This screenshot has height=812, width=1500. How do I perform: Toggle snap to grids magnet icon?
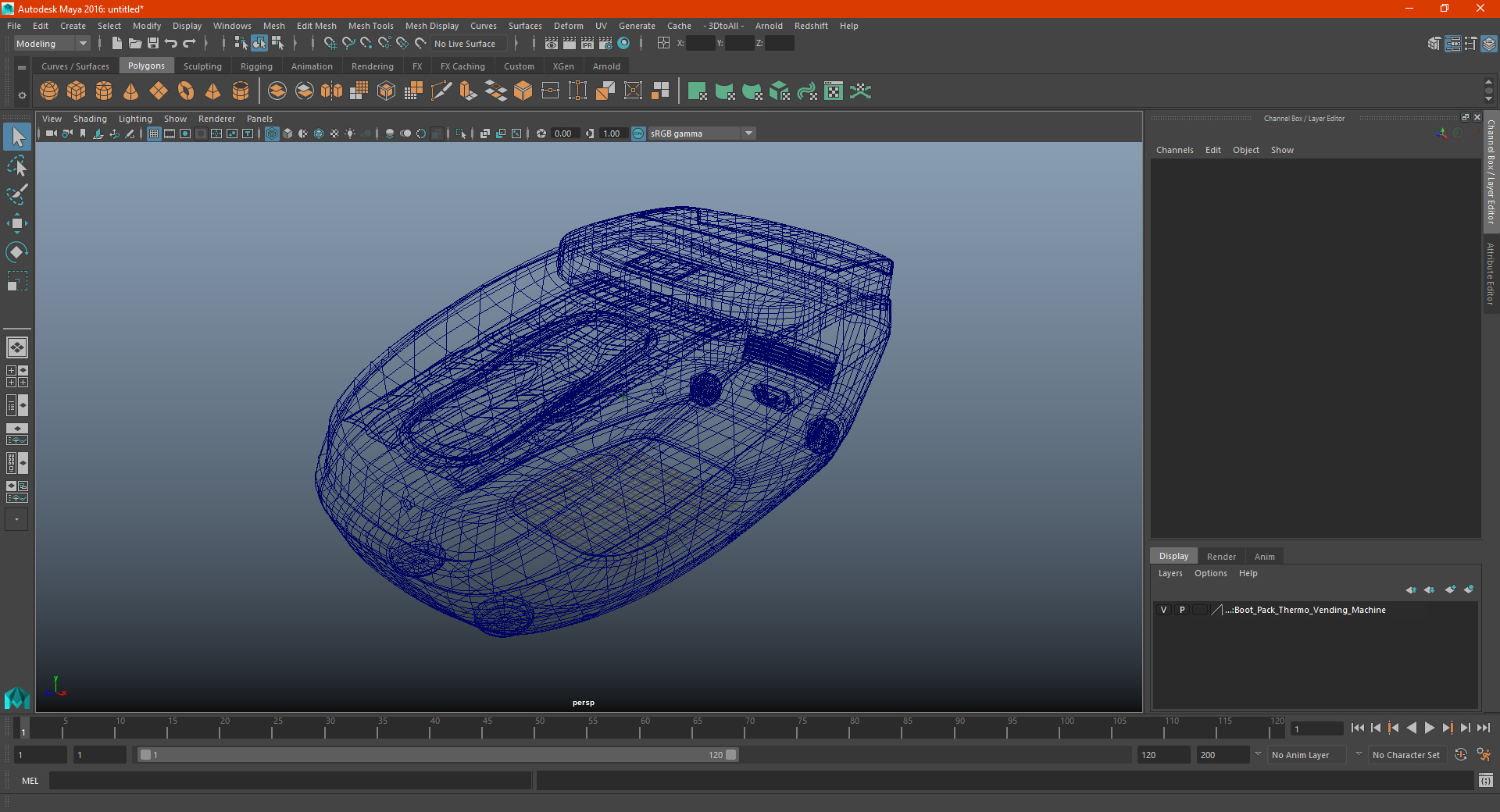(330, 44)
